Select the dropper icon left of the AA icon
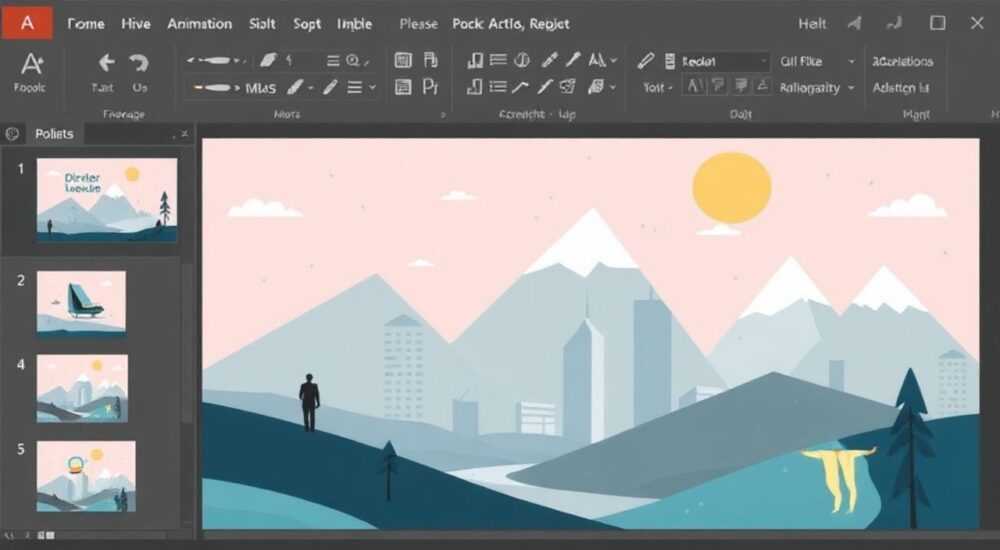The height and width of the screenshot is (550, 1000). (x=573, y=61)
